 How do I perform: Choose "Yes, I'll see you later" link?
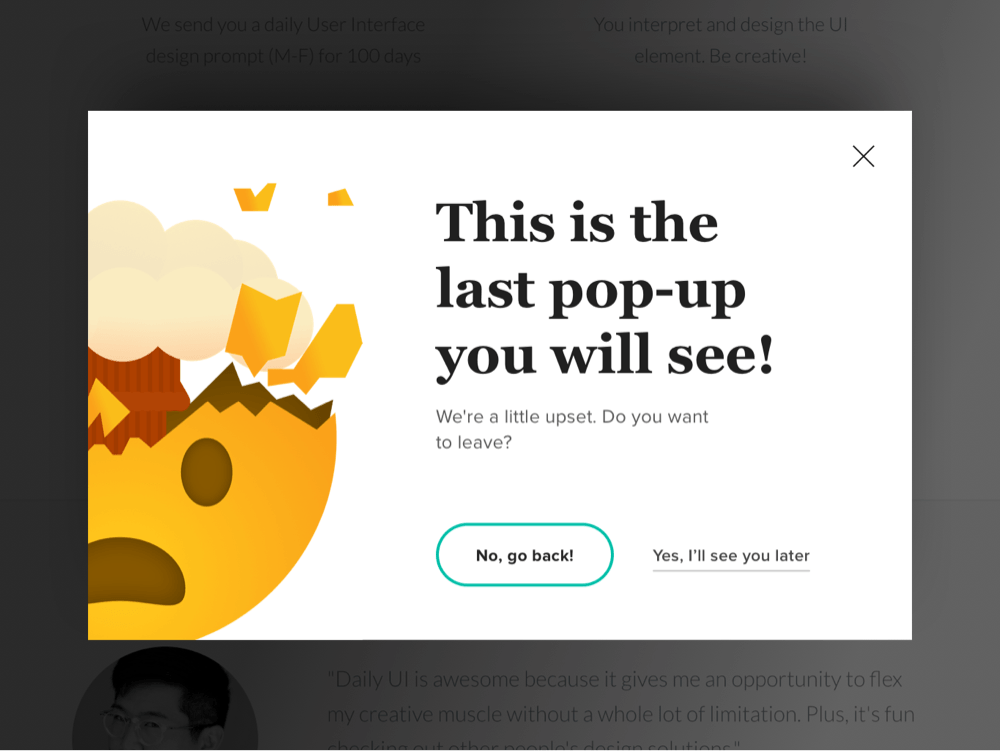731,556
